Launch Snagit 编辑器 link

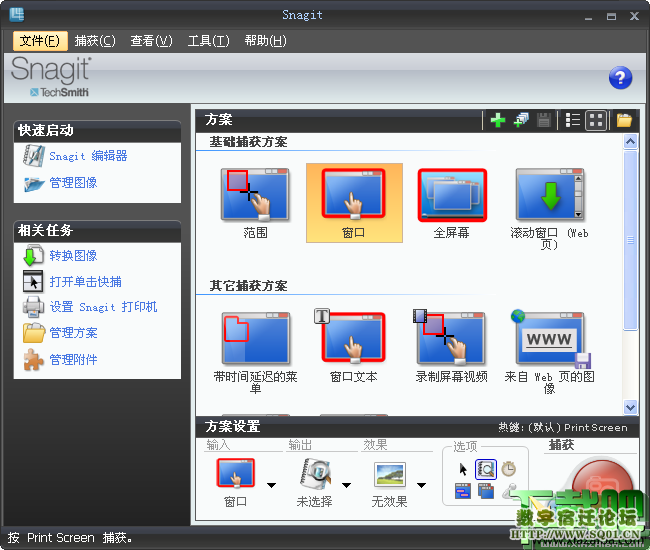pyautogui.click(x=88, y=156)
